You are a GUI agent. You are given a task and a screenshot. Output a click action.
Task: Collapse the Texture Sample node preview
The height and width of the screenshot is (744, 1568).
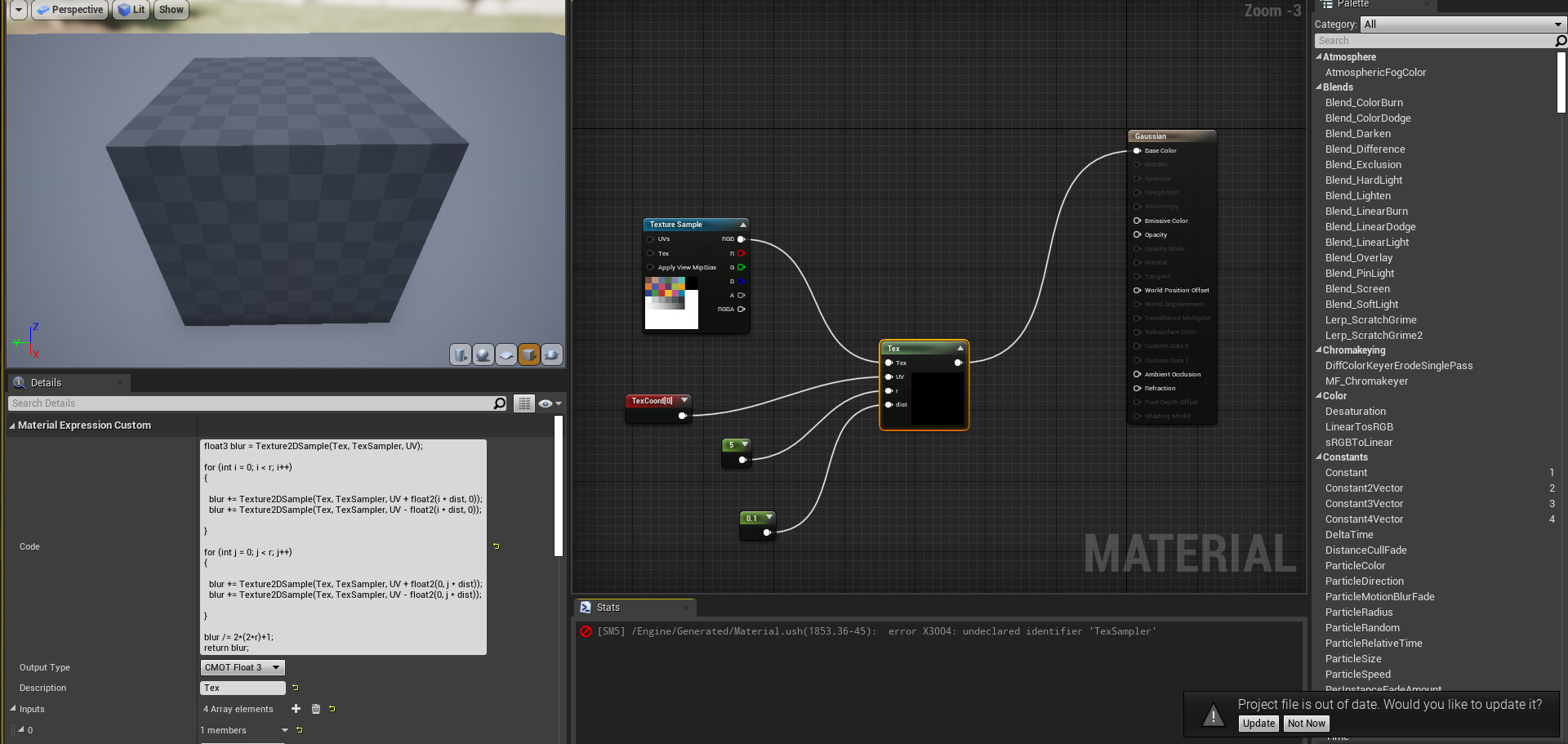(x=742, y=225)
